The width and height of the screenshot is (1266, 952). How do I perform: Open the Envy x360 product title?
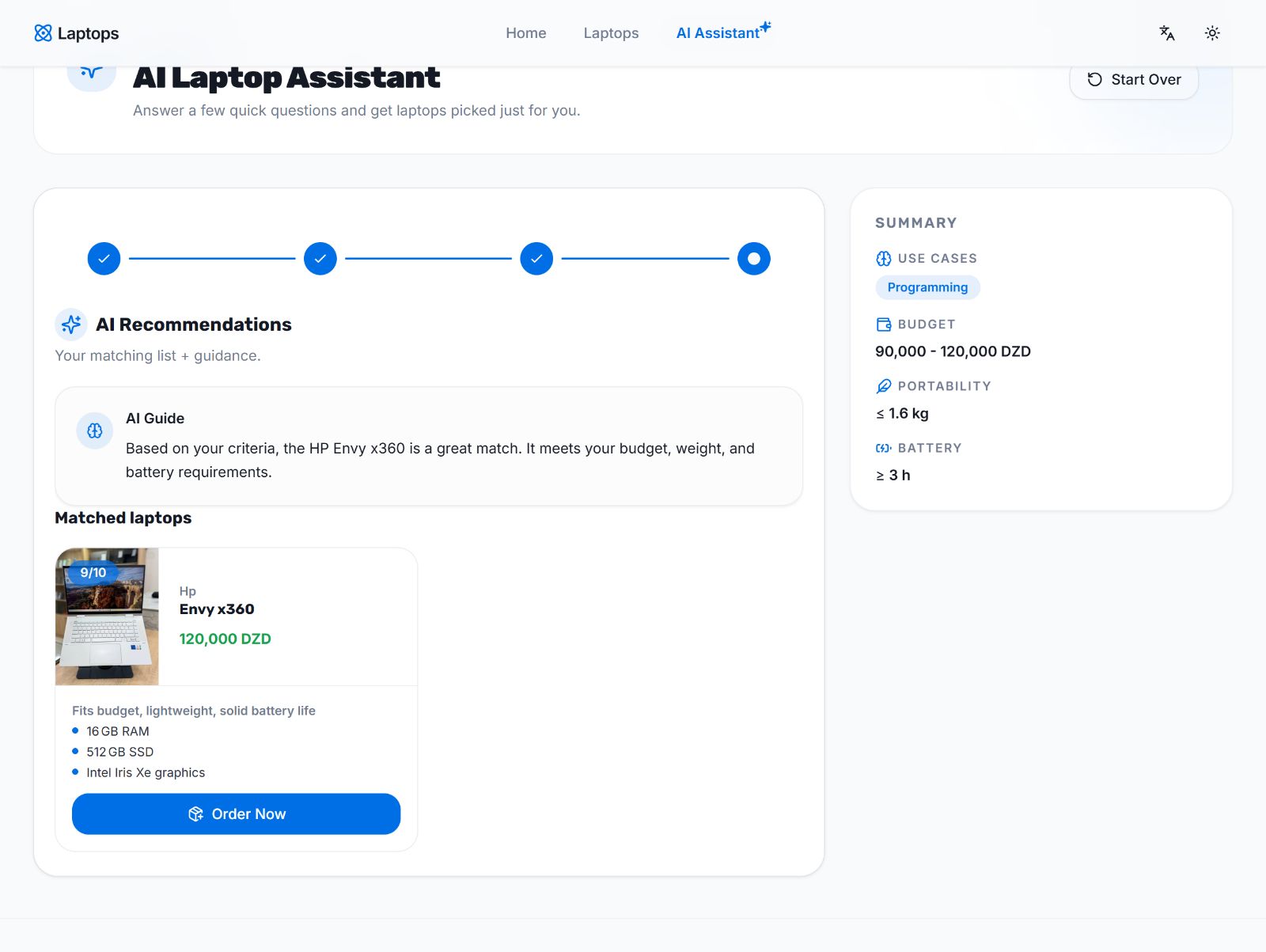(x=217, y=609)
